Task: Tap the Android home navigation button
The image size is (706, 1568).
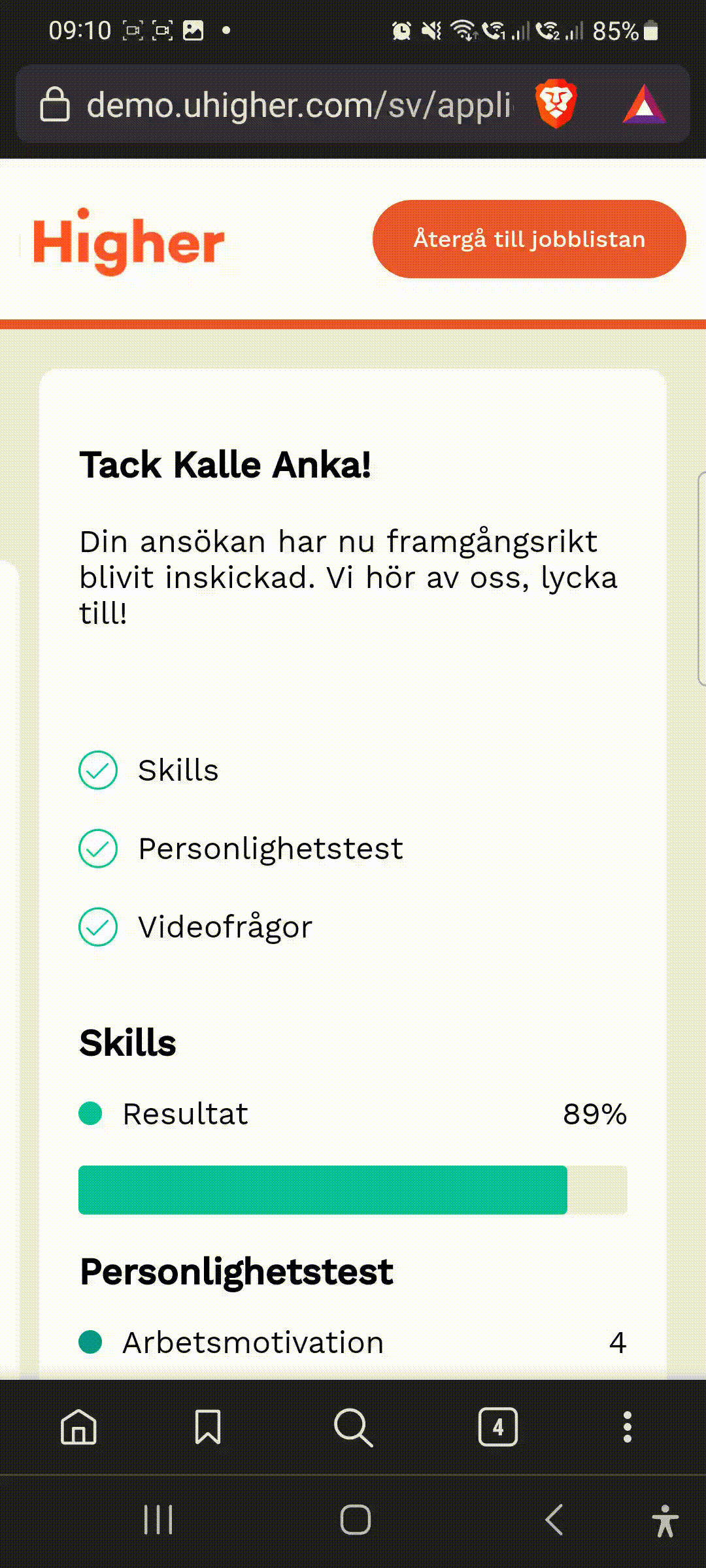Action: [355, 1520]
